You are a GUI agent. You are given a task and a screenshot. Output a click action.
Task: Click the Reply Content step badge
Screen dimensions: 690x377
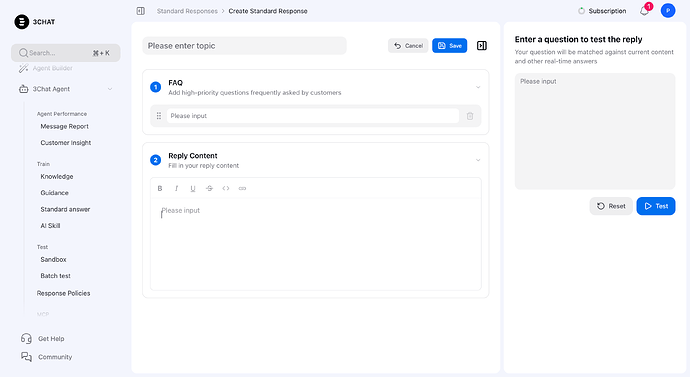tap(155, 160)
